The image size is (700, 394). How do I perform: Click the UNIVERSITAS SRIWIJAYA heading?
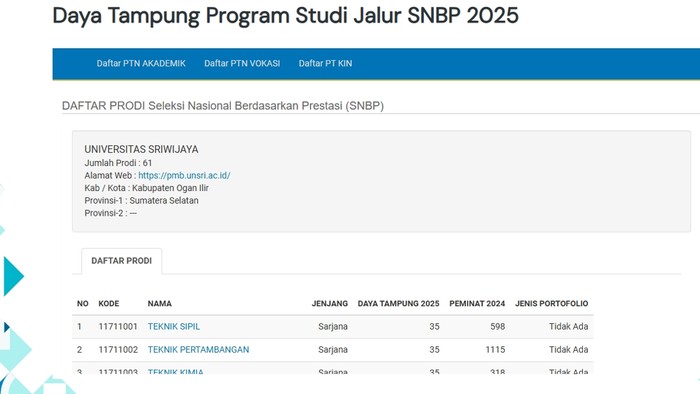(141, 149)
